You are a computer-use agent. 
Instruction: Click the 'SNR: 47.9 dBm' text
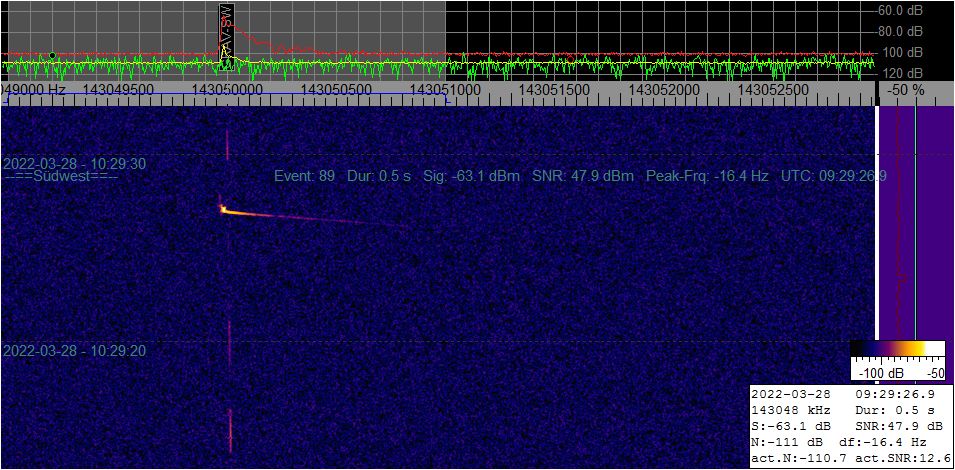click(583, 177)
